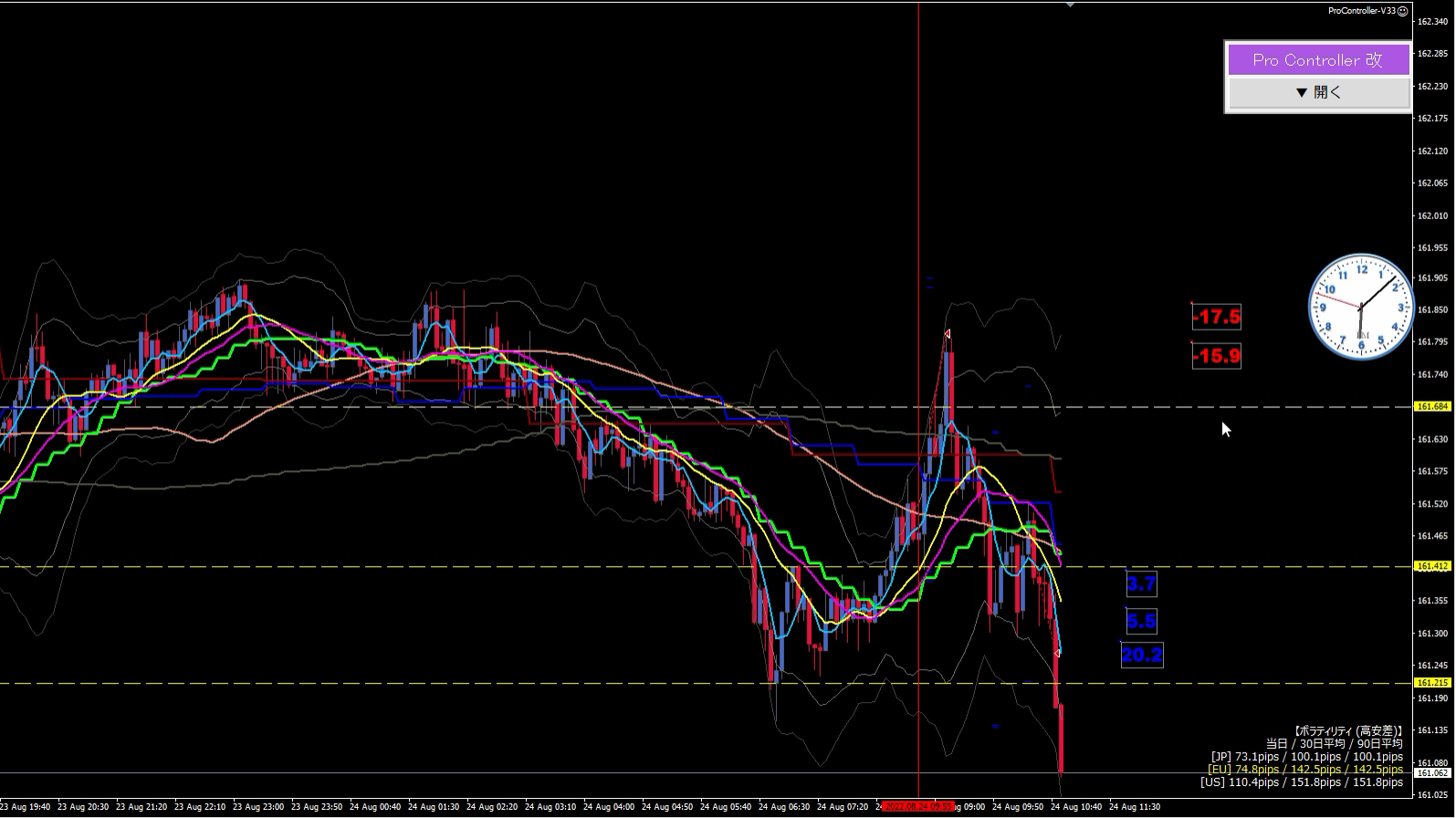Click the red 2022.08.24 08:55 time label
Viewport: 1456px width, 818px height.
(x=918, y=807)
